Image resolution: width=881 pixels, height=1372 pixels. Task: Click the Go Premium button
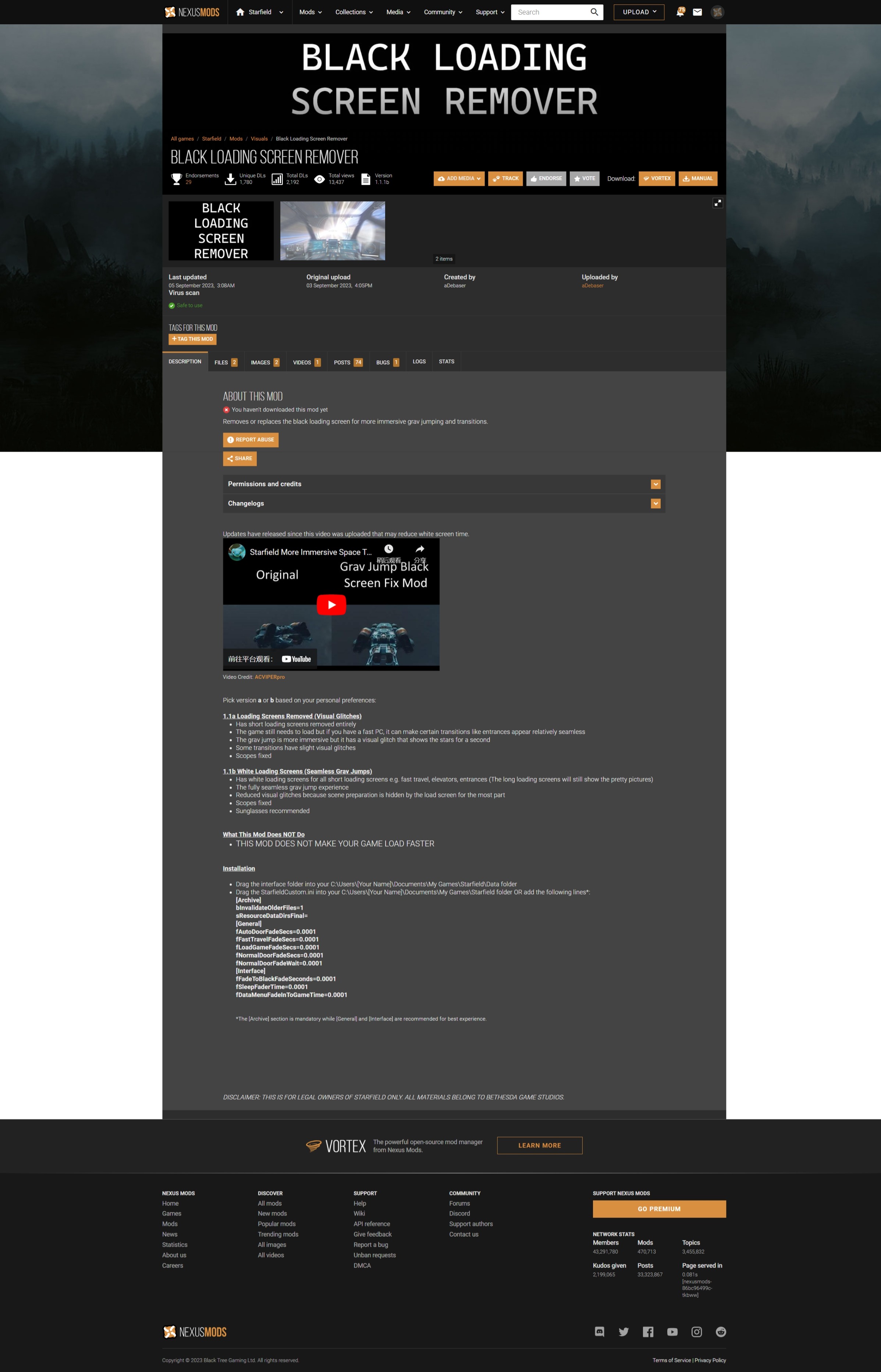(659, 1209)
